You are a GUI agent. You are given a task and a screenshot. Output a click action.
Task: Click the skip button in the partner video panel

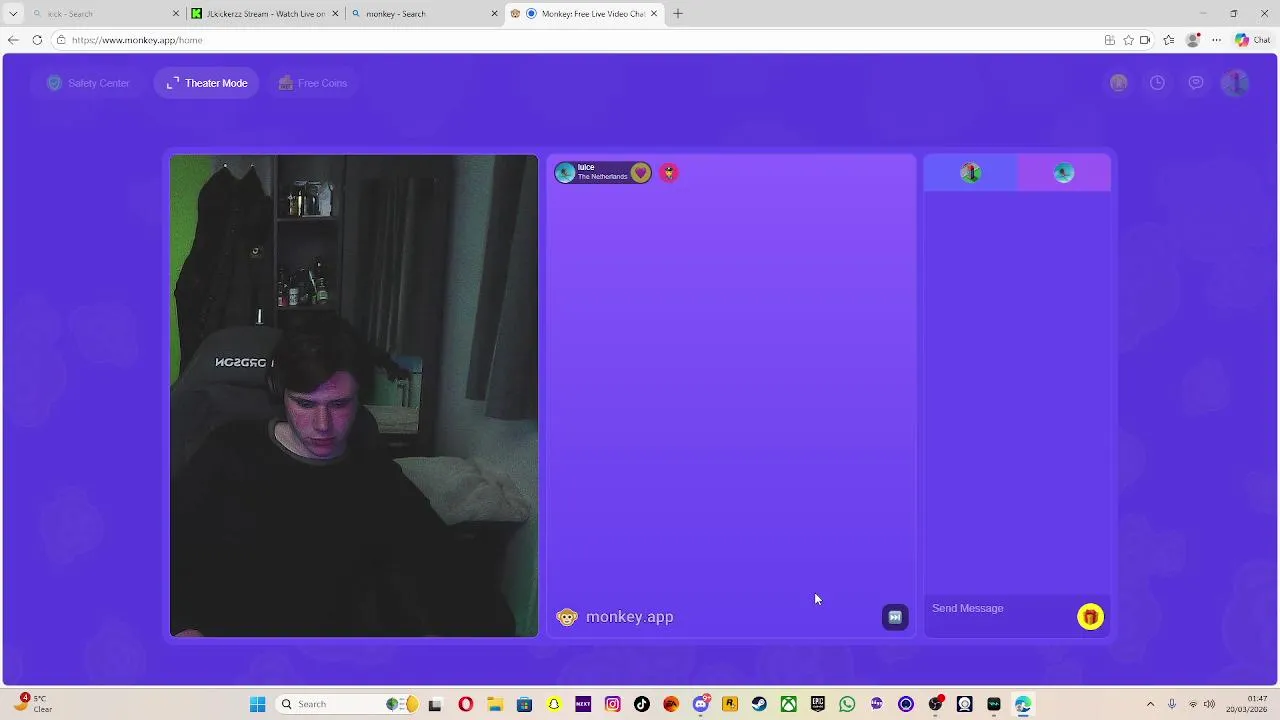point(895,617)
